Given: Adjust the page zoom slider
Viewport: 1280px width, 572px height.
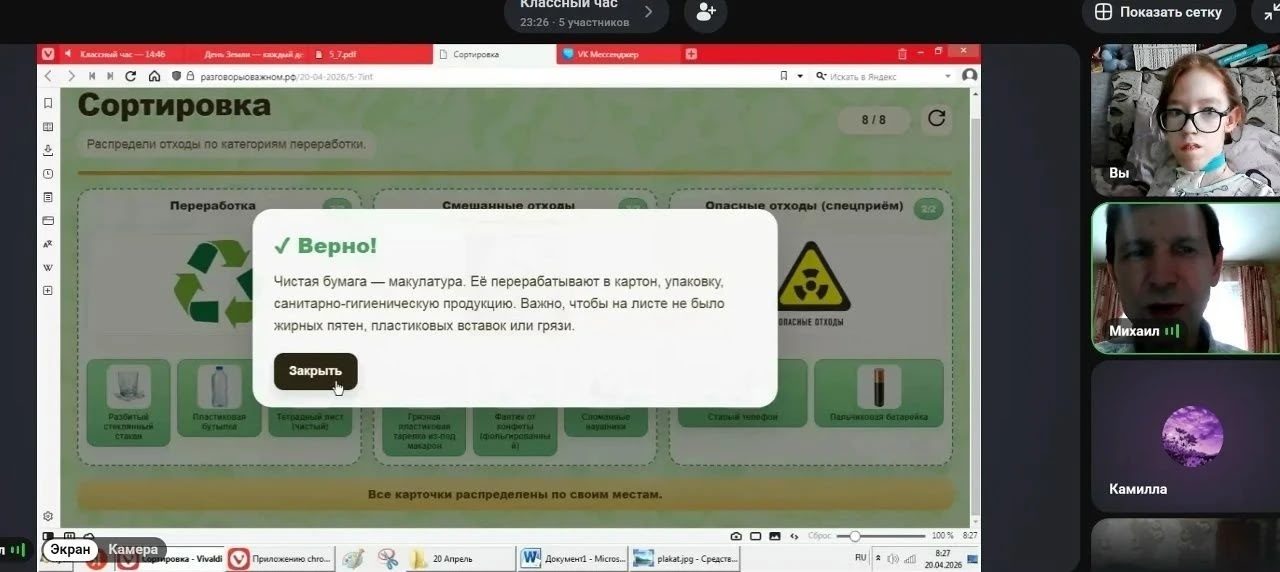Looking at the screenshot, I should (x=855, y=536).
